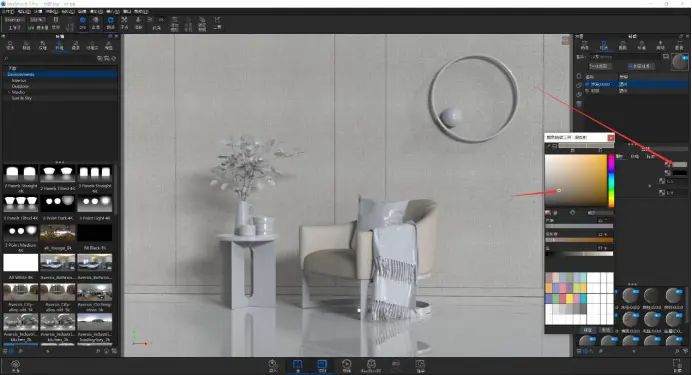Screen dimensions: 692x375
Task: Click the Multi-Material button
Action: pos(641,66)
